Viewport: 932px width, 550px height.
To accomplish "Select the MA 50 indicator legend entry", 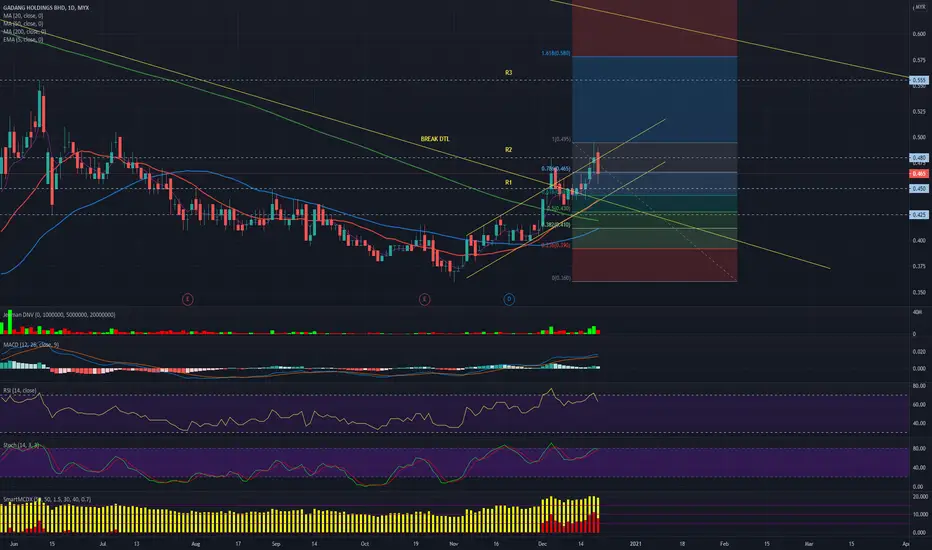I will click(23, 24).
